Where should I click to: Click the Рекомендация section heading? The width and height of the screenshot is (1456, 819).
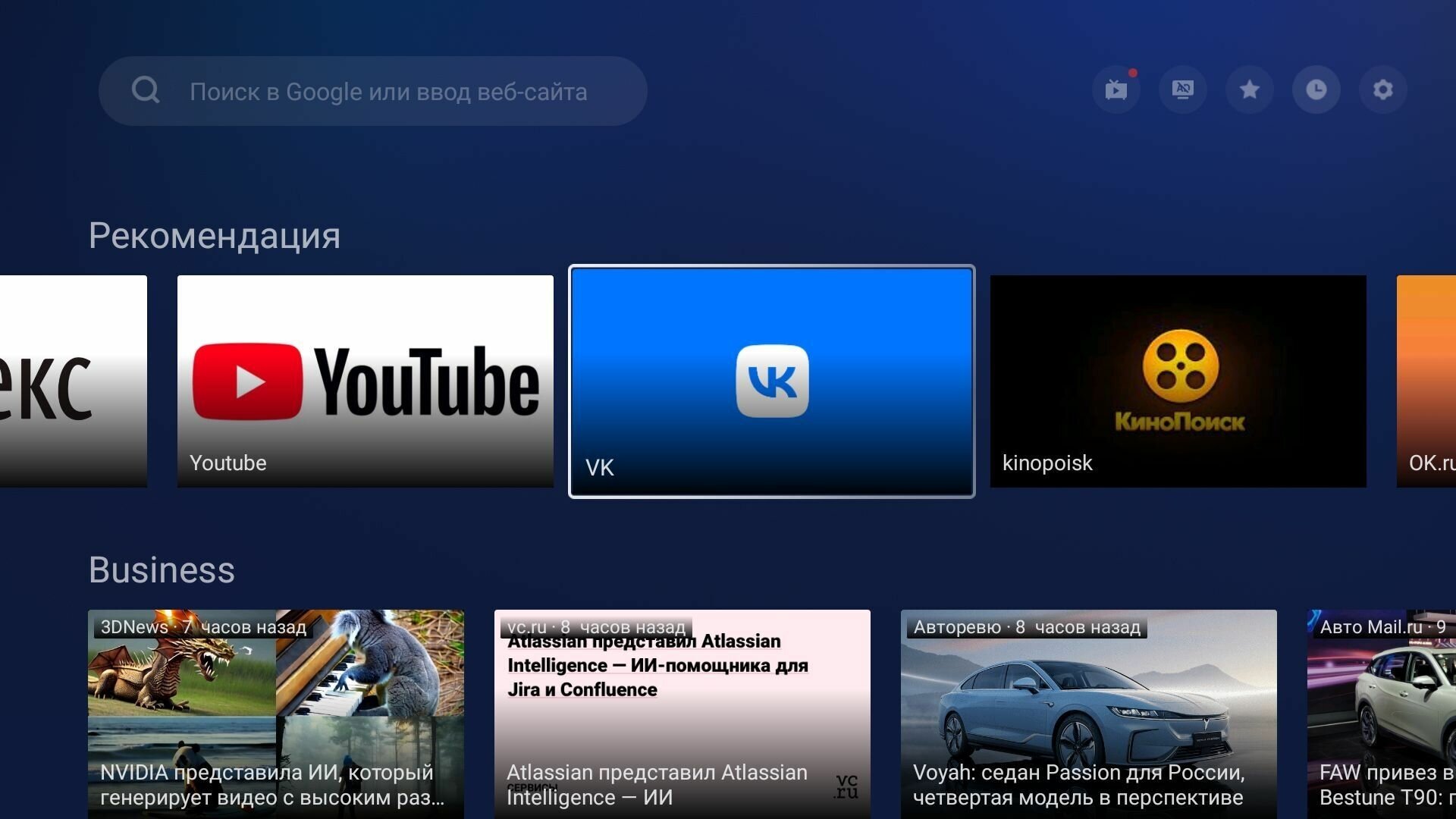215,236
